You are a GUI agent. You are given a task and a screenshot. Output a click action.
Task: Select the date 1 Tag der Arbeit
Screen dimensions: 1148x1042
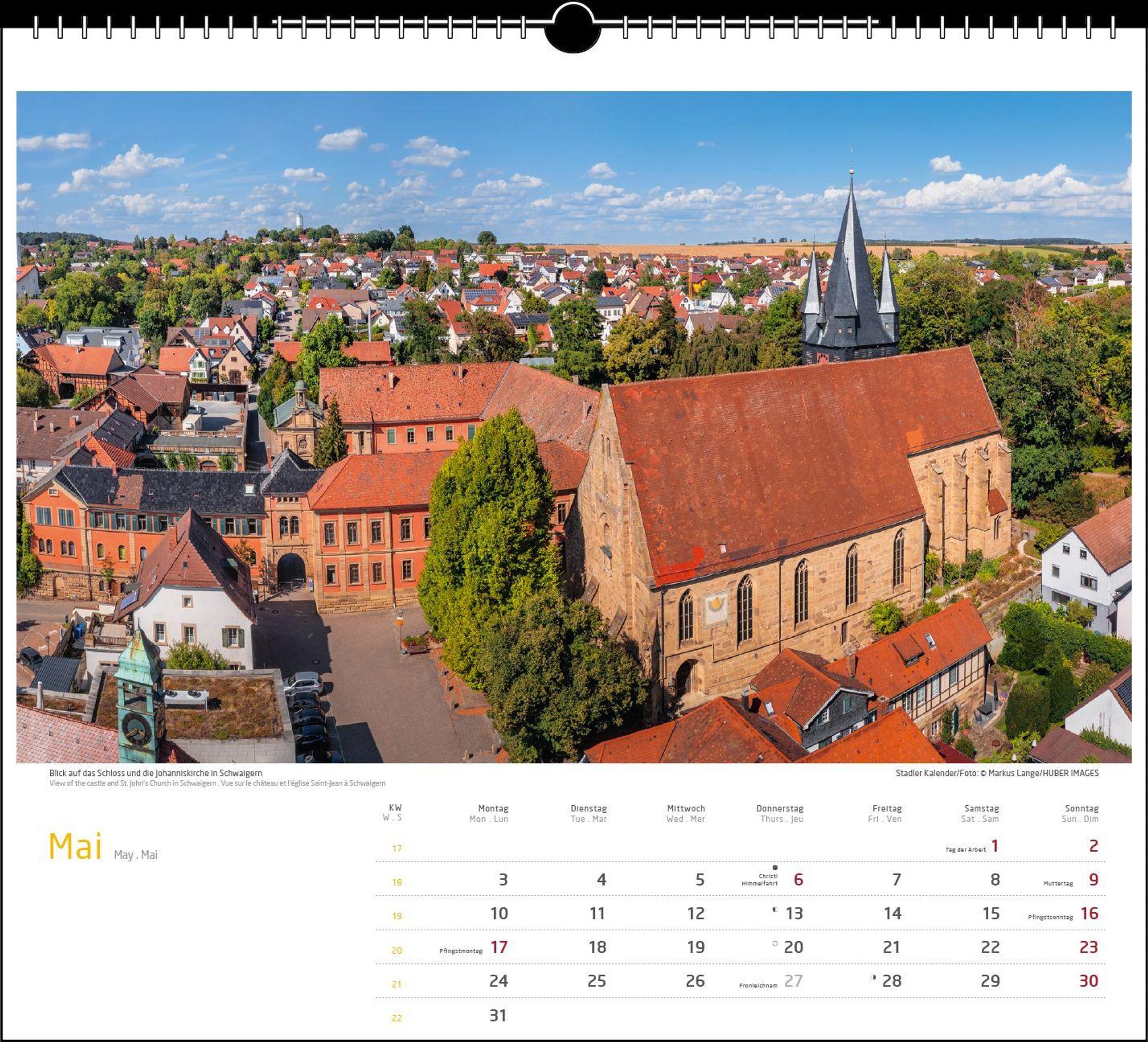click(994, 846)
